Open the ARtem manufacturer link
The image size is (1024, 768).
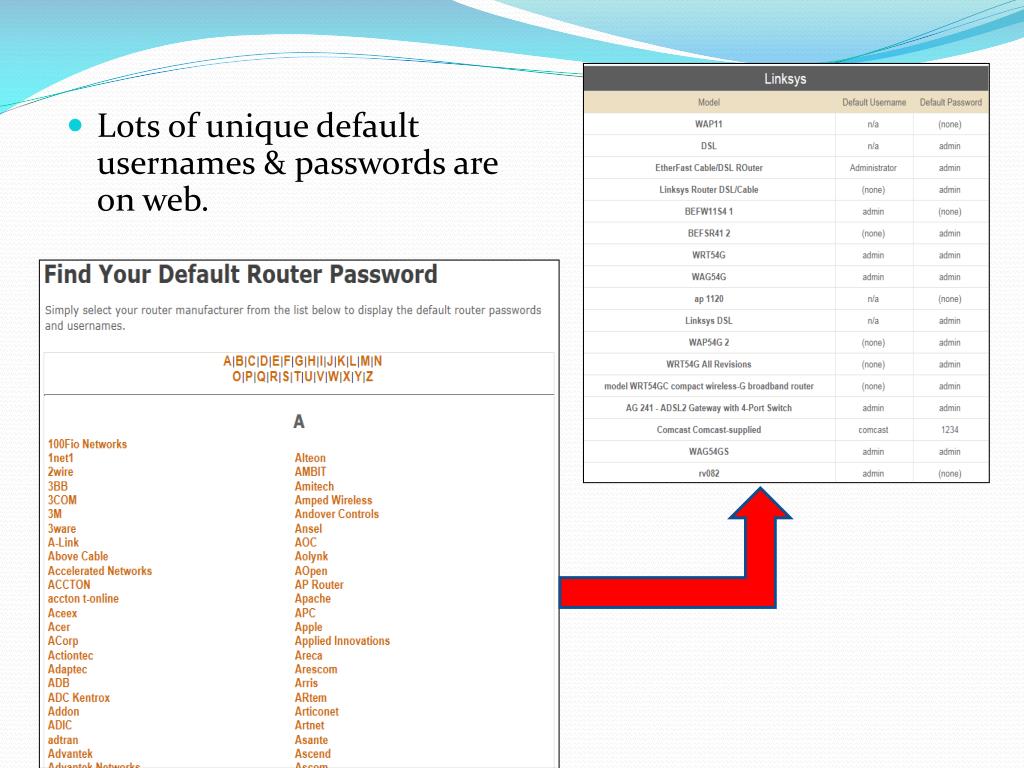[x=311, y=698]
